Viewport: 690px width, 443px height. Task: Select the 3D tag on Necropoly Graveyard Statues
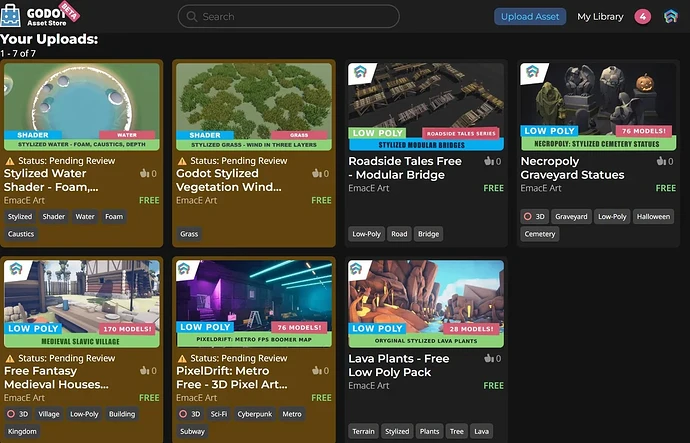pos(534,216)
